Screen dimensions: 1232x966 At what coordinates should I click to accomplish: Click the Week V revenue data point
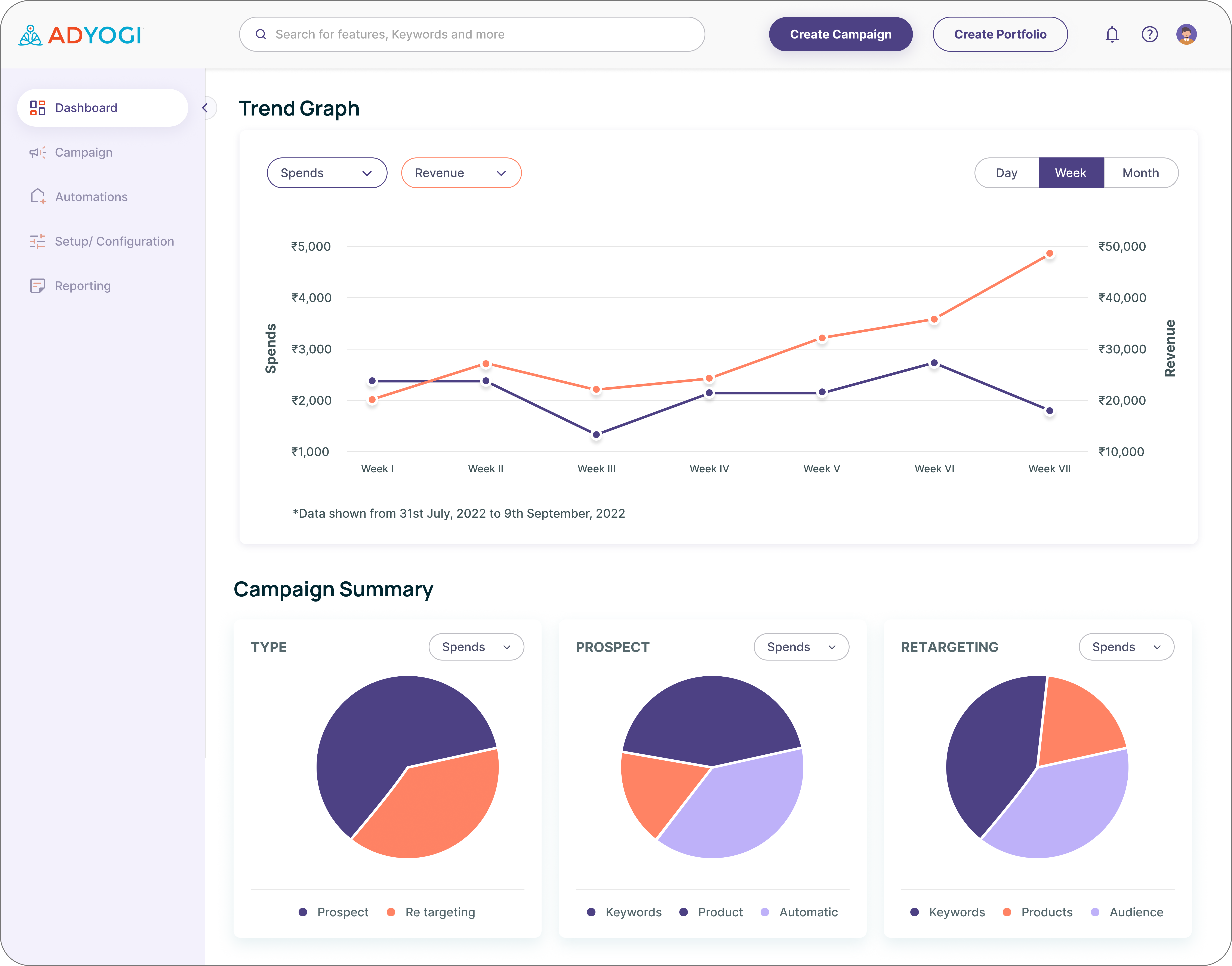click(x=822, y=338)
